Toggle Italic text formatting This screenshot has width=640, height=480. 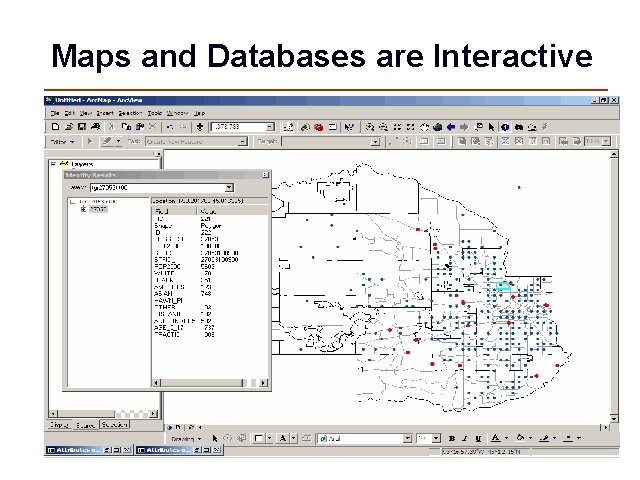click(465, 438)
